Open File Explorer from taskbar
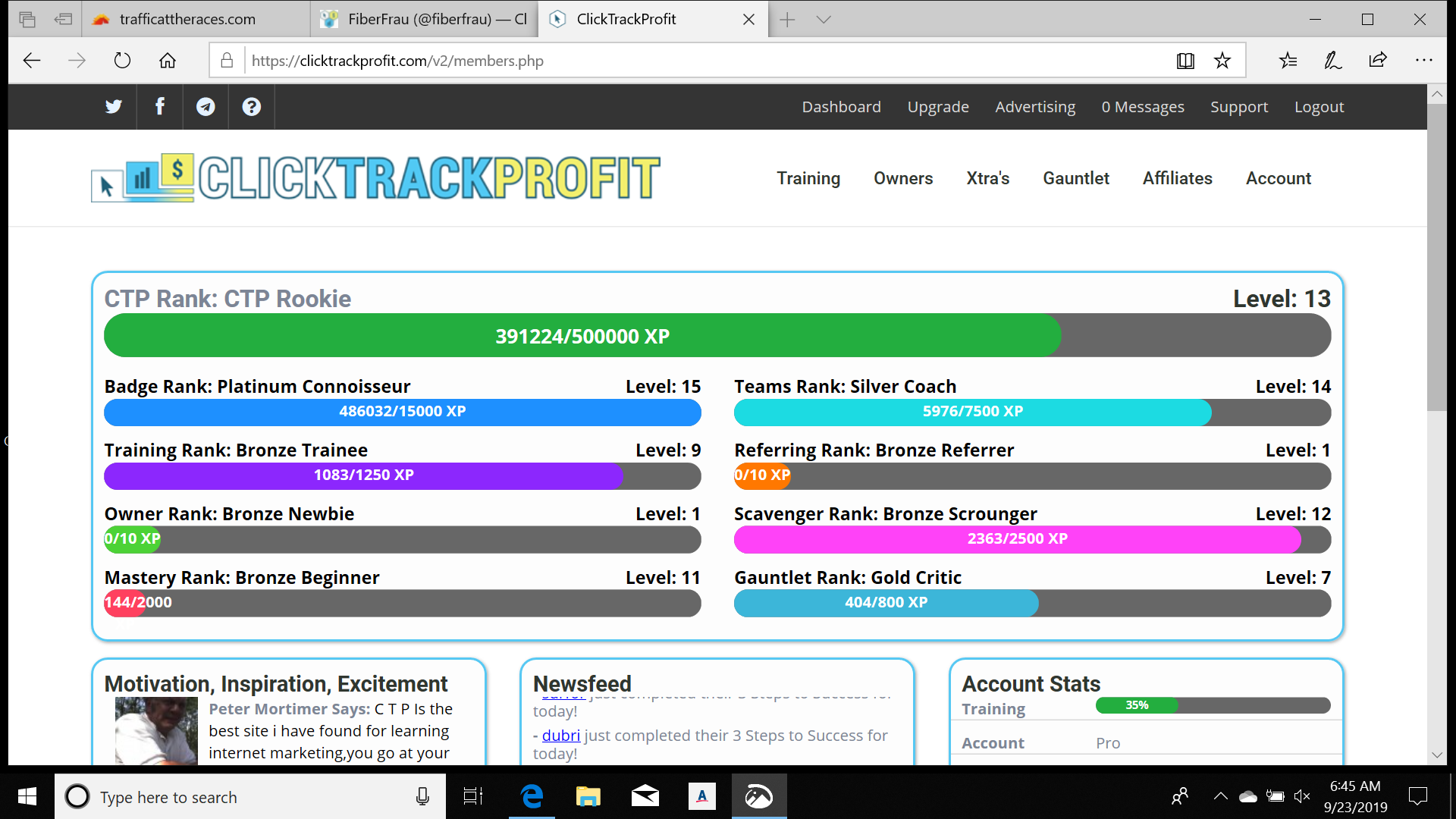This screenshot has width=1456, height=819. [x=588, y=796]
